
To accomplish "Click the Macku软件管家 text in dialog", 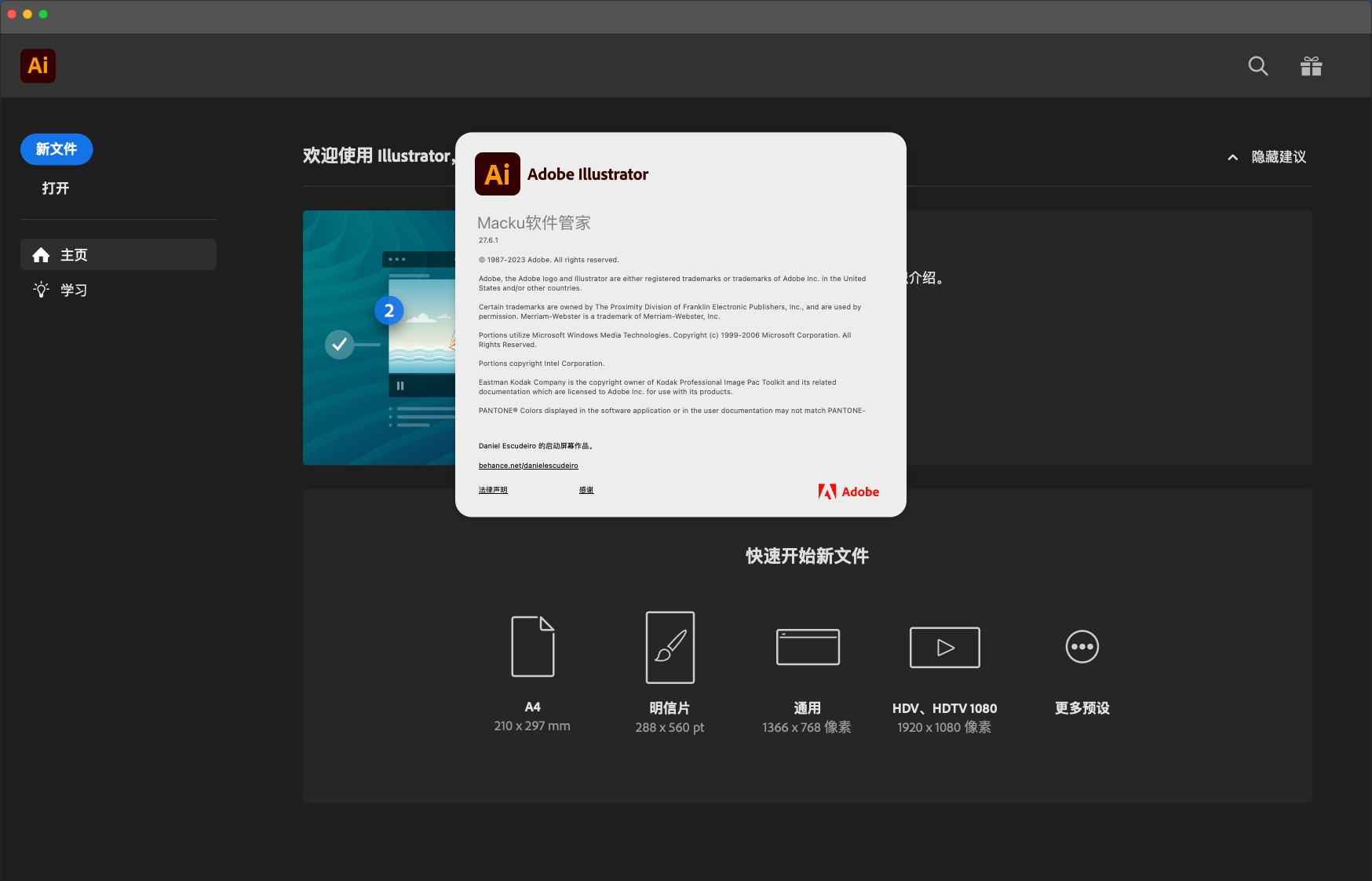I will click(534, 222).
